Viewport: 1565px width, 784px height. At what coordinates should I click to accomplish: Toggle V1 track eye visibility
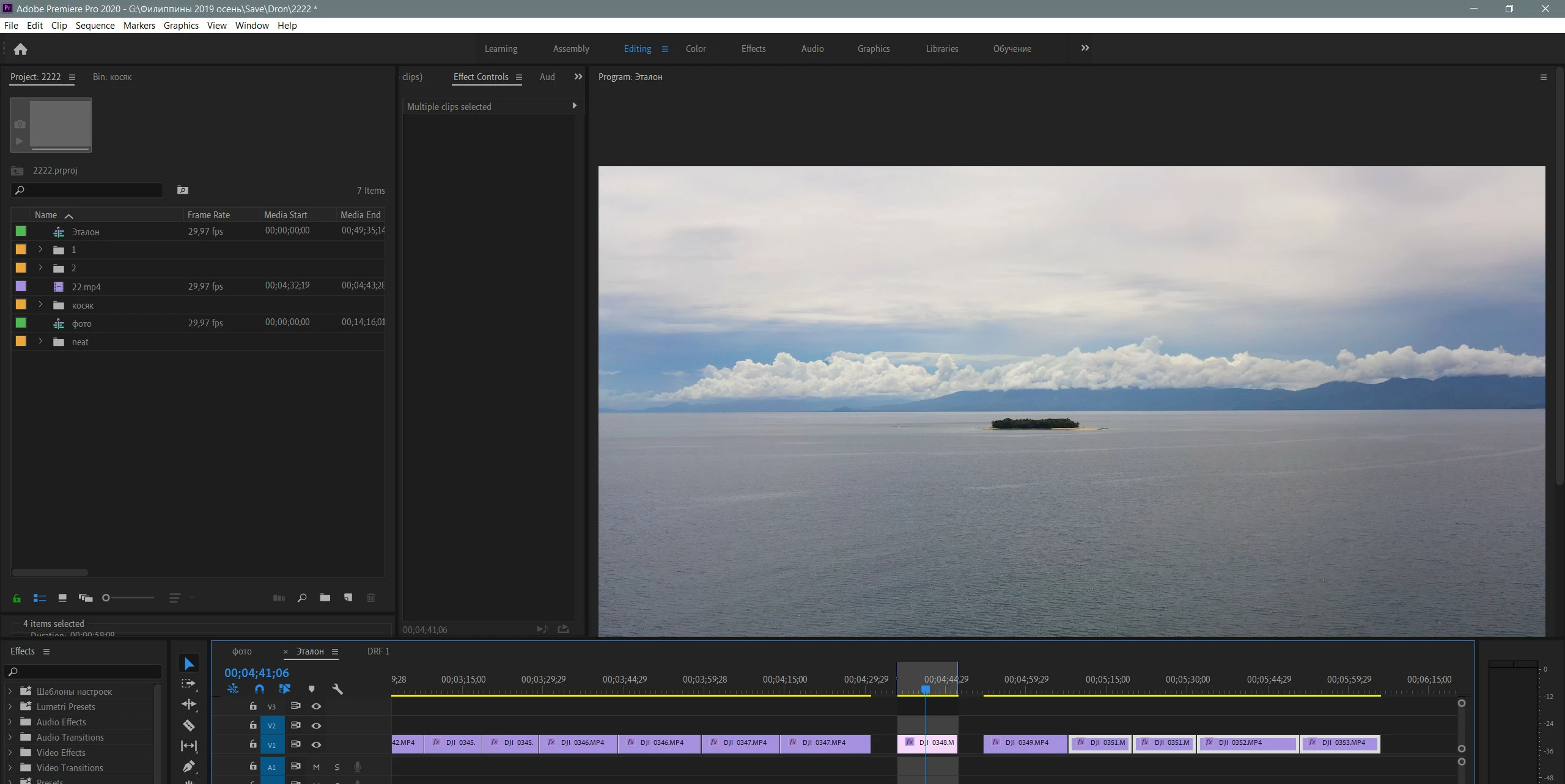coord(316,744)
